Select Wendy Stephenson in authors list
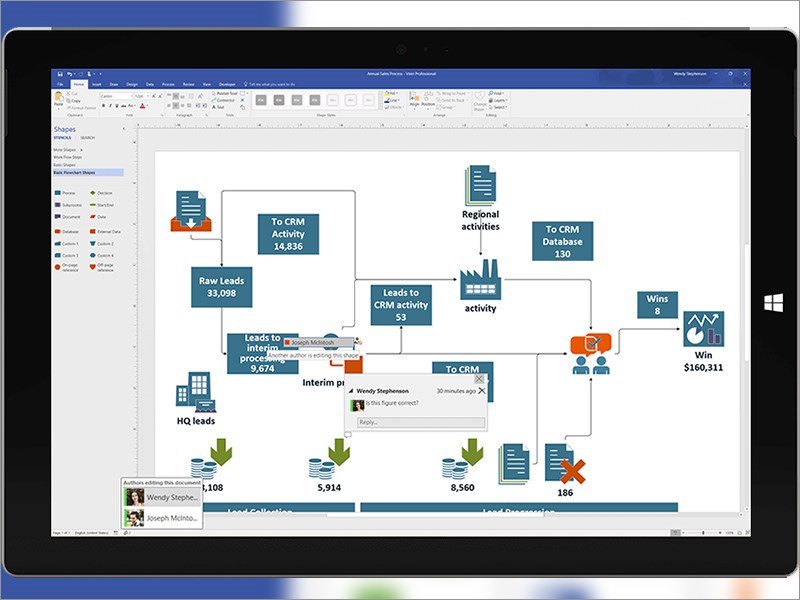800x600 pixels. pos(161,497)
